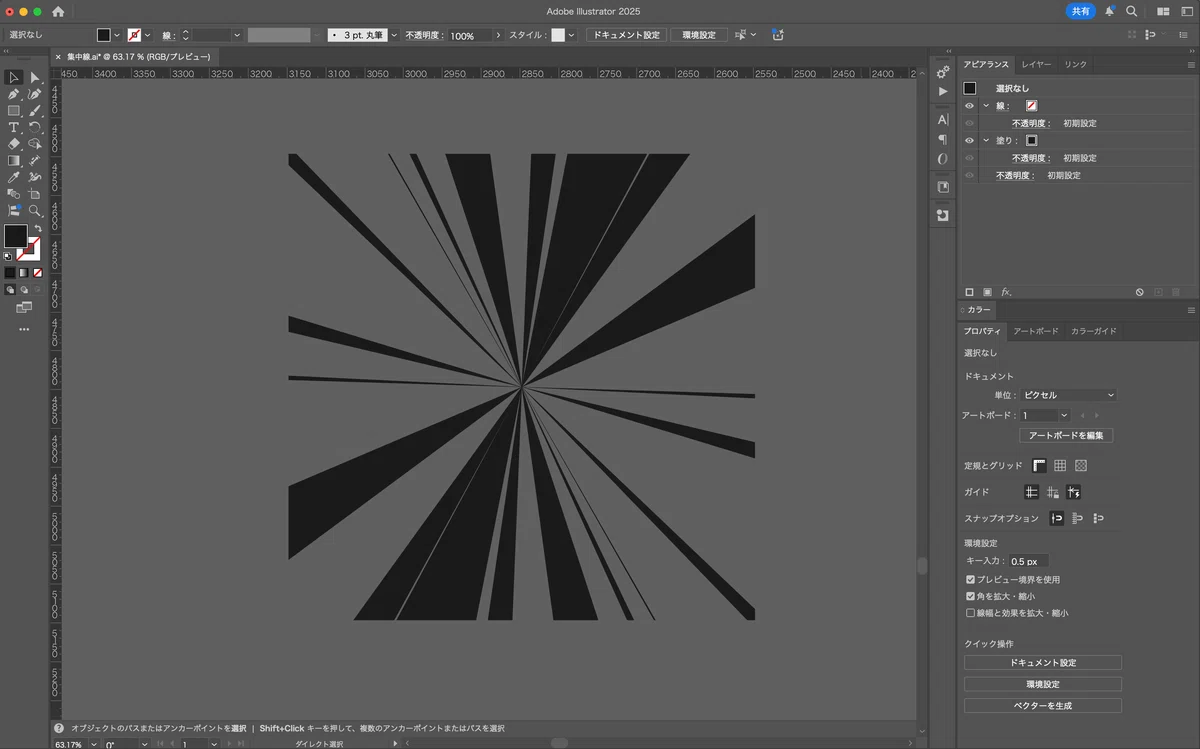Select the Zoom tool
Screen dimensions: 1200x749
click(35, 211)
